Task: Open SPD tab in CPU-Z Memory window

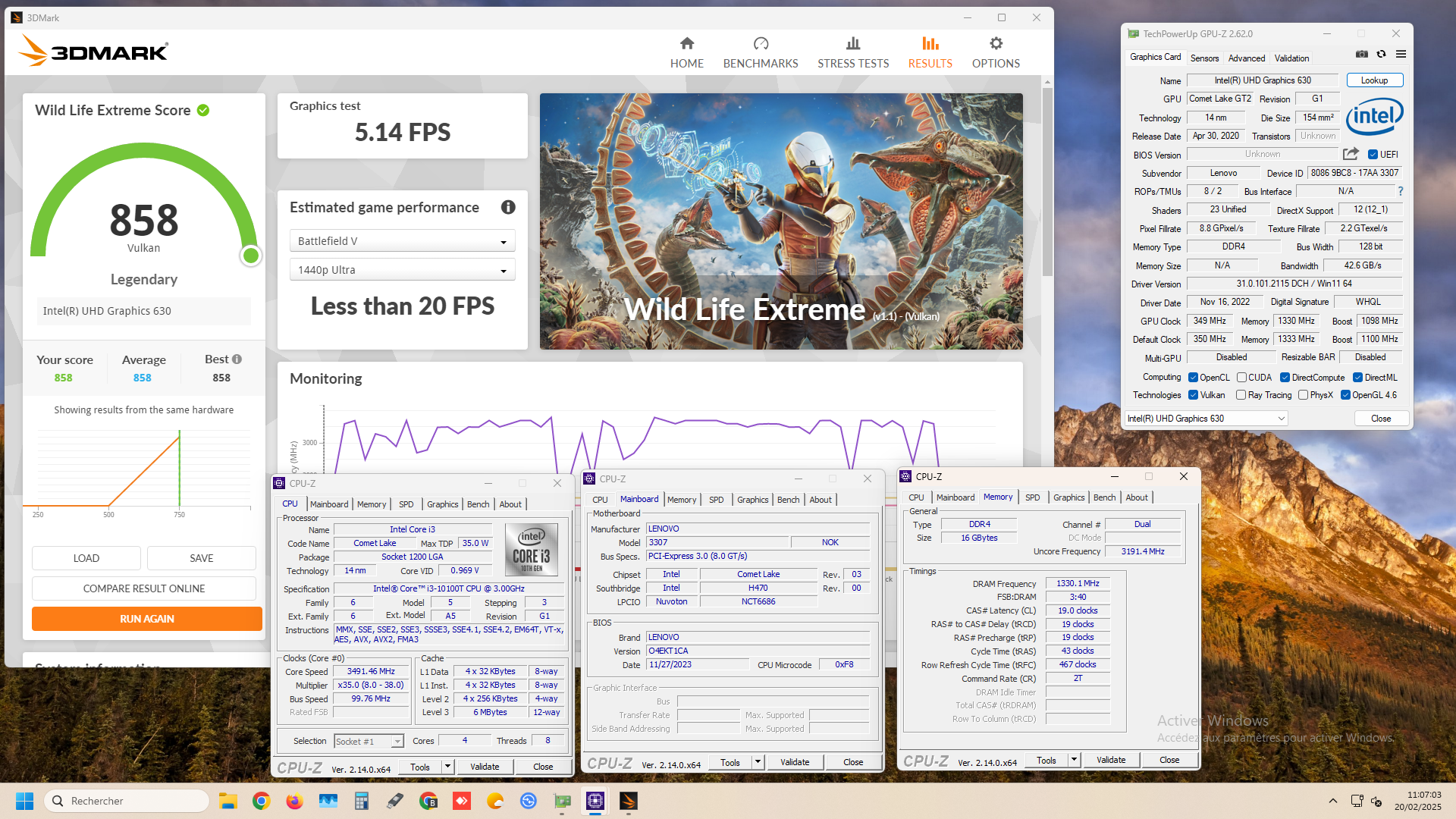Action: (x=1032, y=497)
